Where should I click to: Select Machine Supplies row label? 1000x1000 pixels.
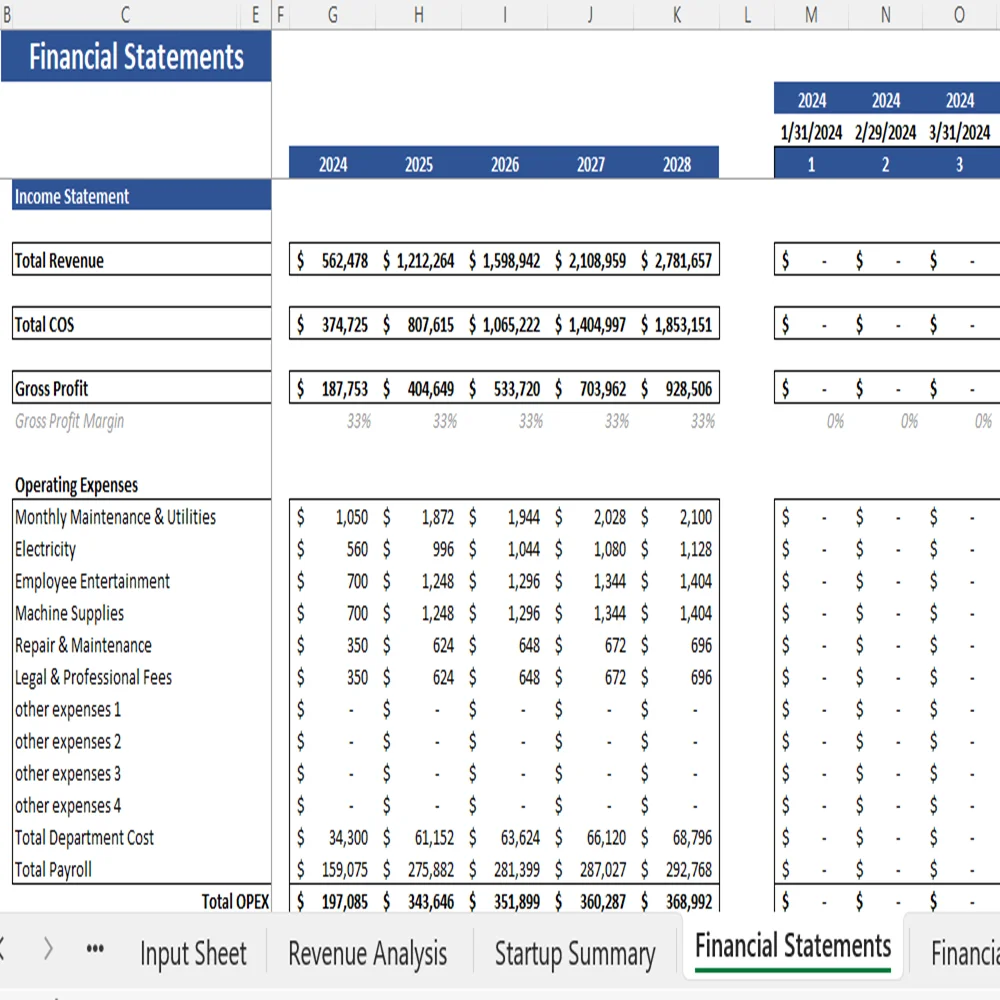[x=70, y=613]
